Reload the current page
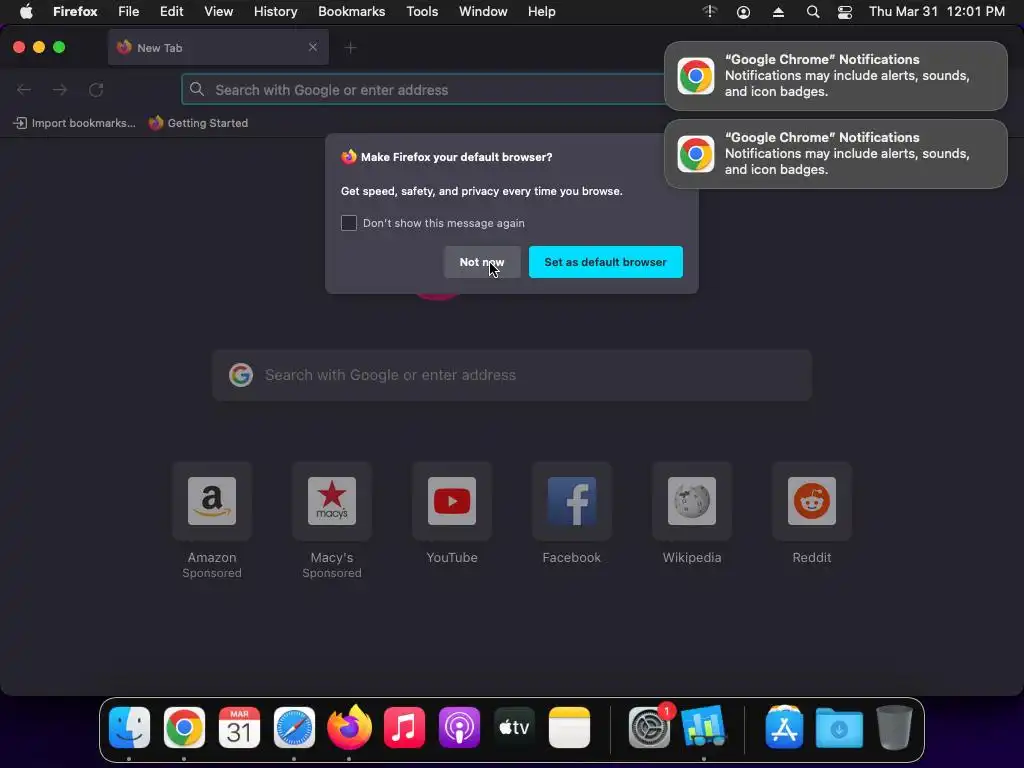This screenshot has height=768, width=1024. point(96,89)
